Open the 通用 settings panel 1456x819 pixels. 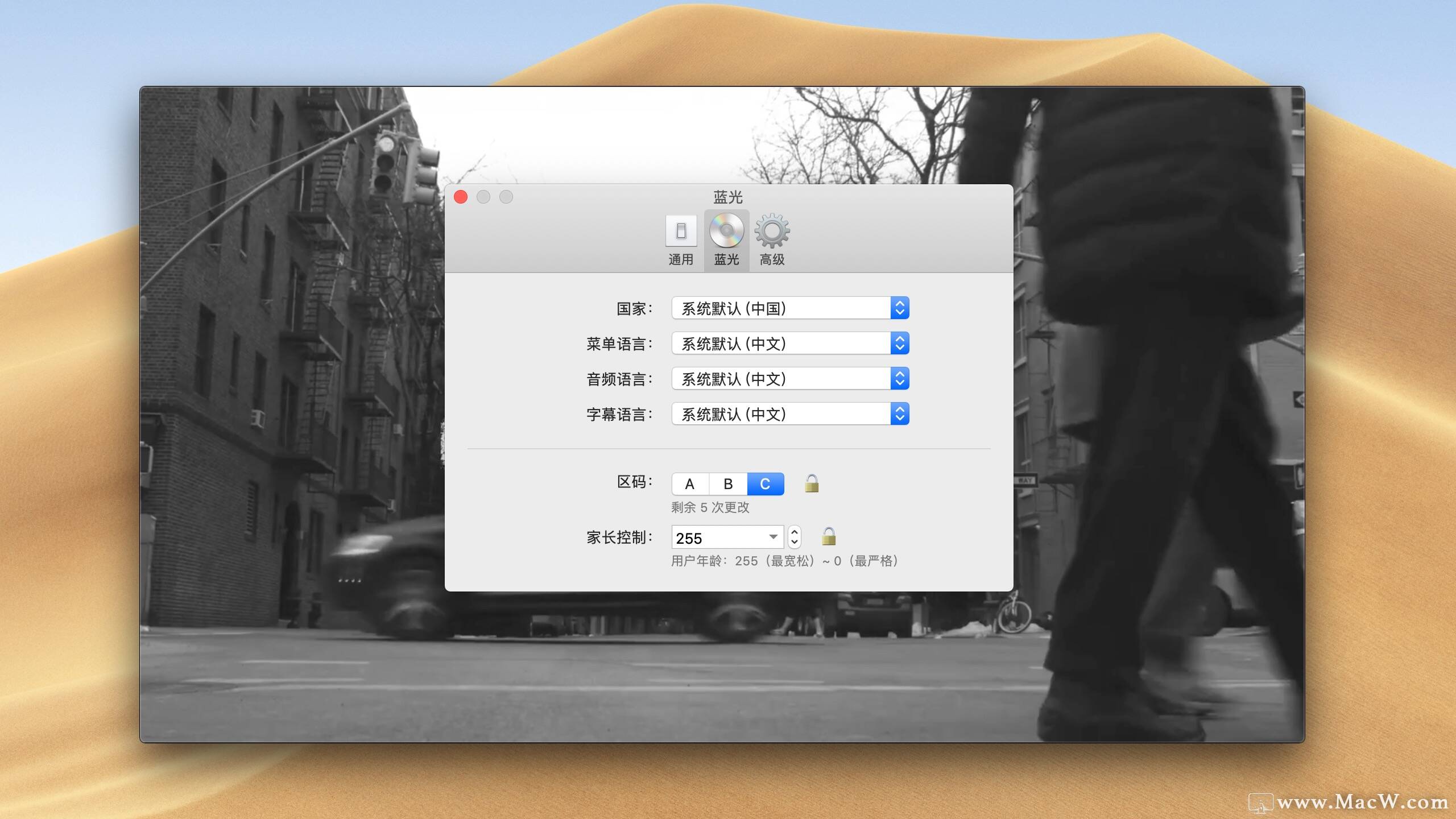point(681,239)
